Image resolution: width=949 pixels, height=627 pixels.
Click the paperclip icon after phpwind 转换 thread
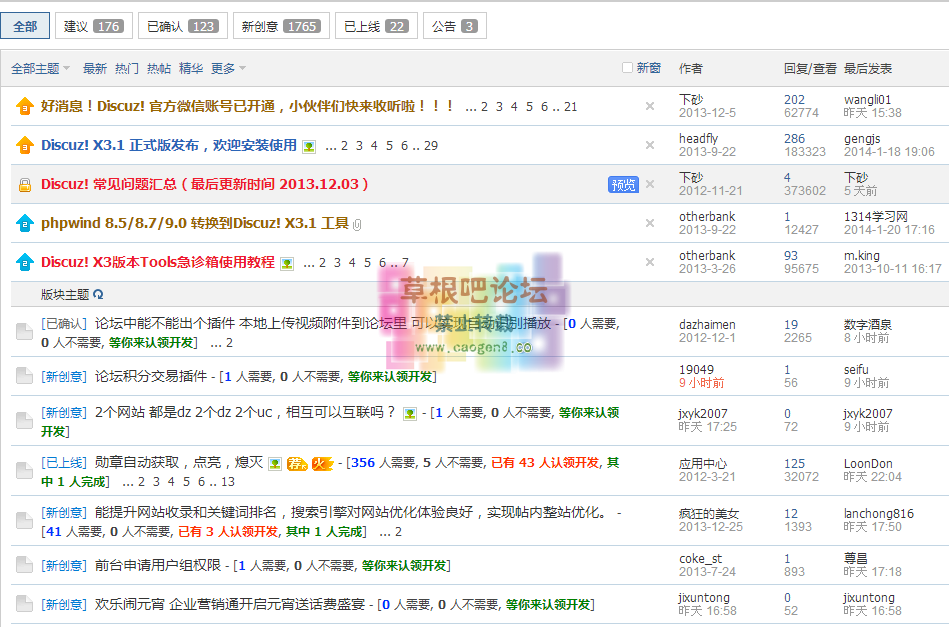click(357, 224)
